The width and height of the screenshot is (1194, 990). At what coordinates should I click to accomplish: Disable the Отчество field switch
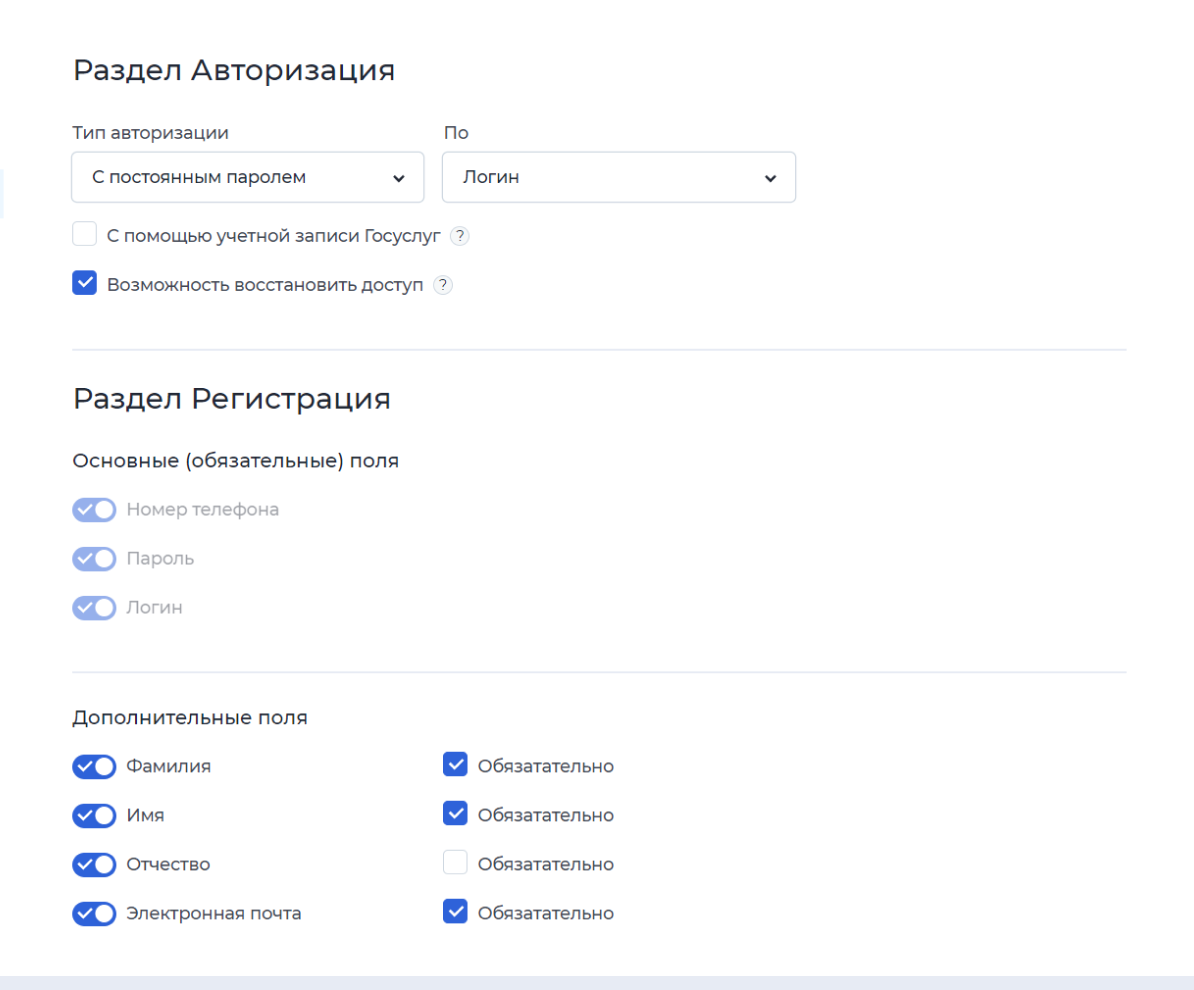pos(94,864)
